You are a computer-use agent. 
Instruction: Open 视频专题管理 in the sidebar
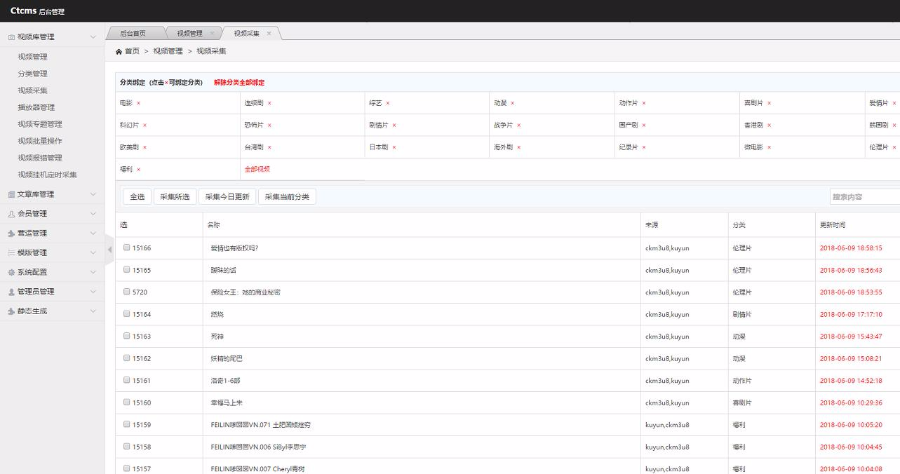[40, 124]
